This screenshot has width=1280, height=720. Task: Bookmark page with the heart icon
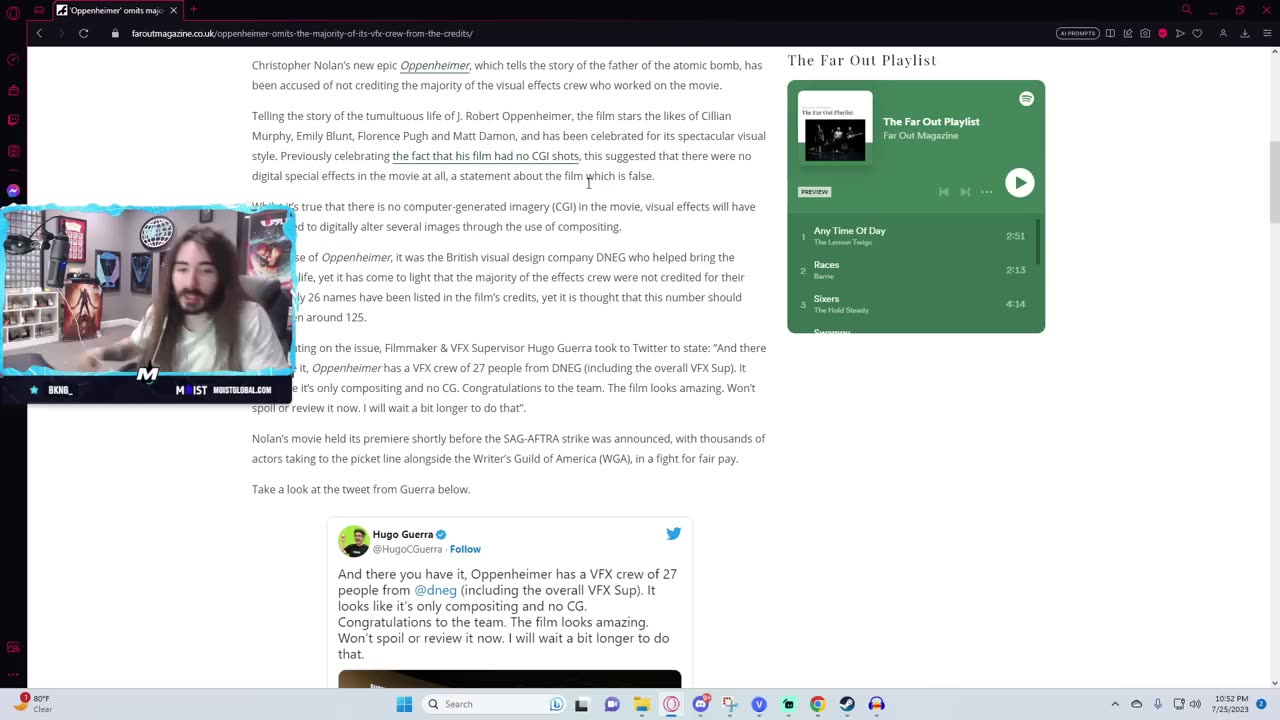(1197, 33)
